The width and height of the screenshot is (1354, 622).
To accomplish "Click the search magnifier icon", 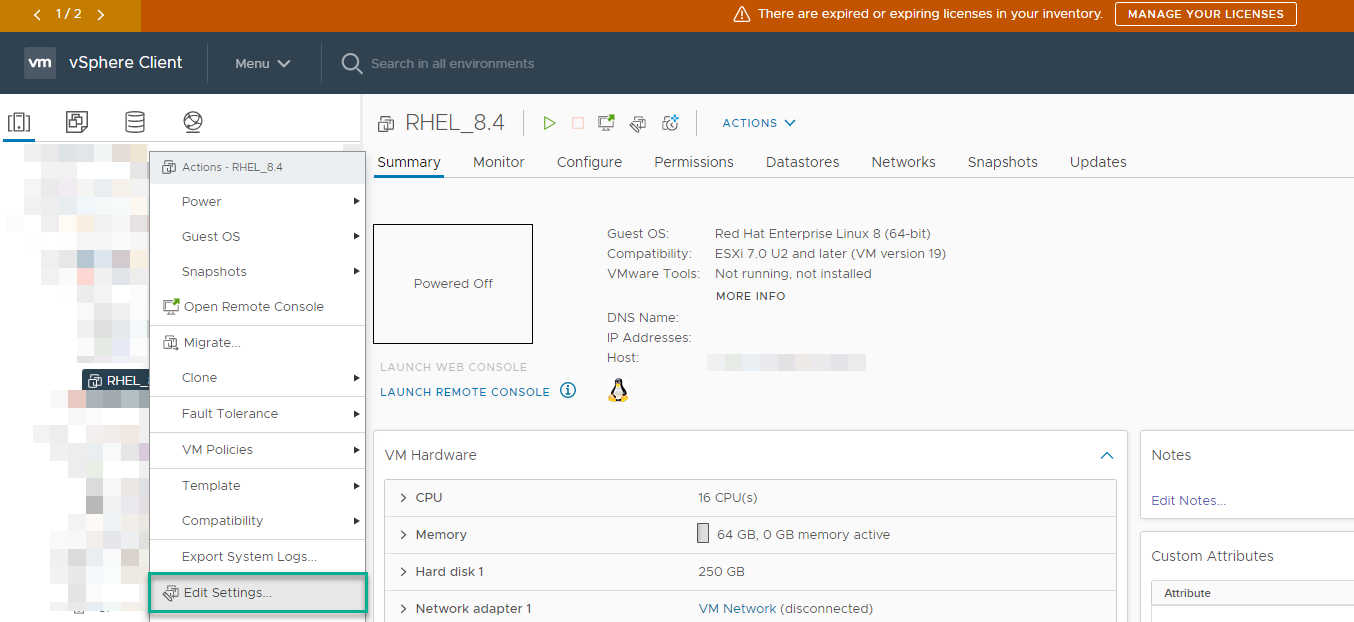I will (x=352, y=63).
